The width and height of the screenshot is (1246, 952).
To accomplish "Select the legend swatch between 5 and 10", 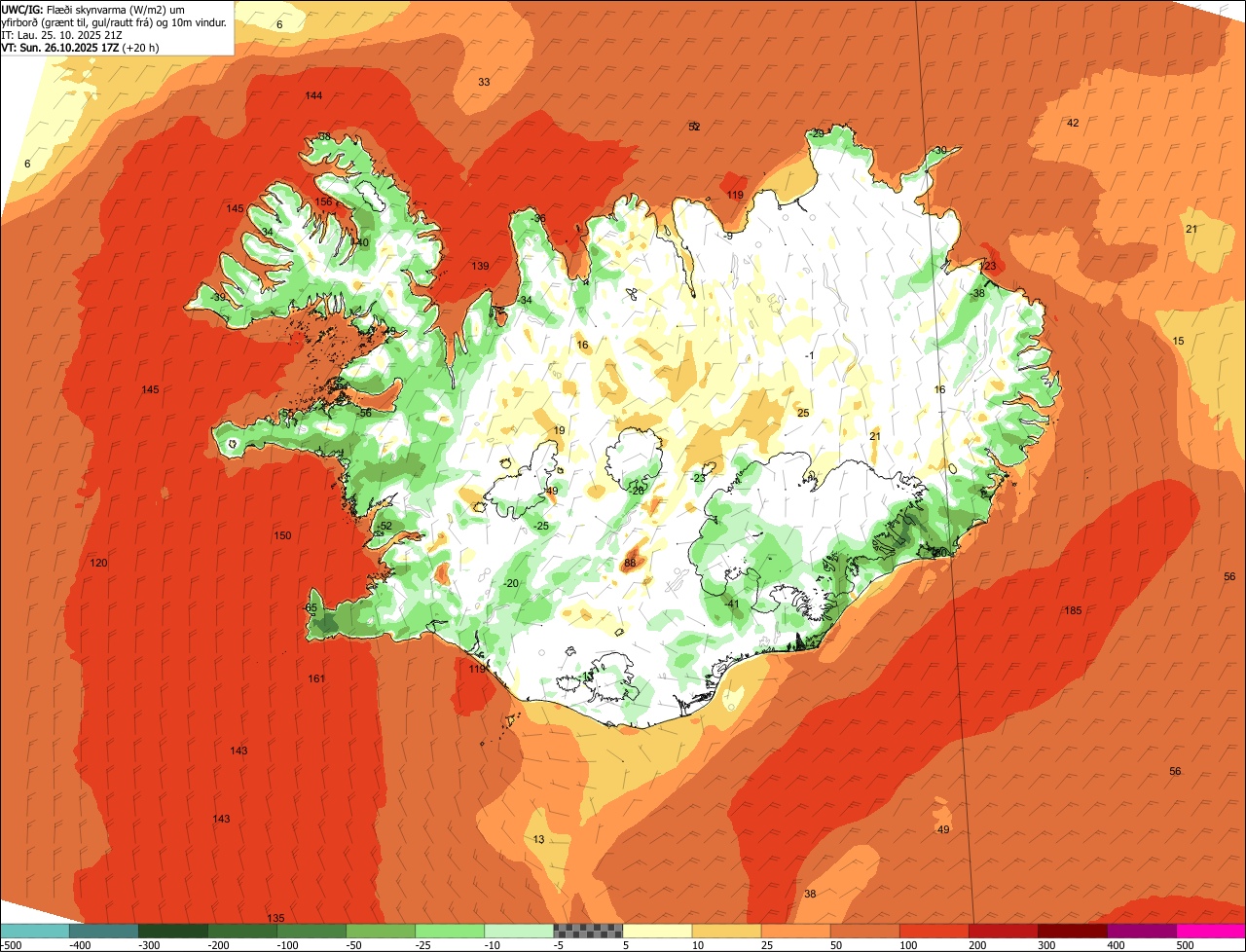I will [x=657, y=931].
